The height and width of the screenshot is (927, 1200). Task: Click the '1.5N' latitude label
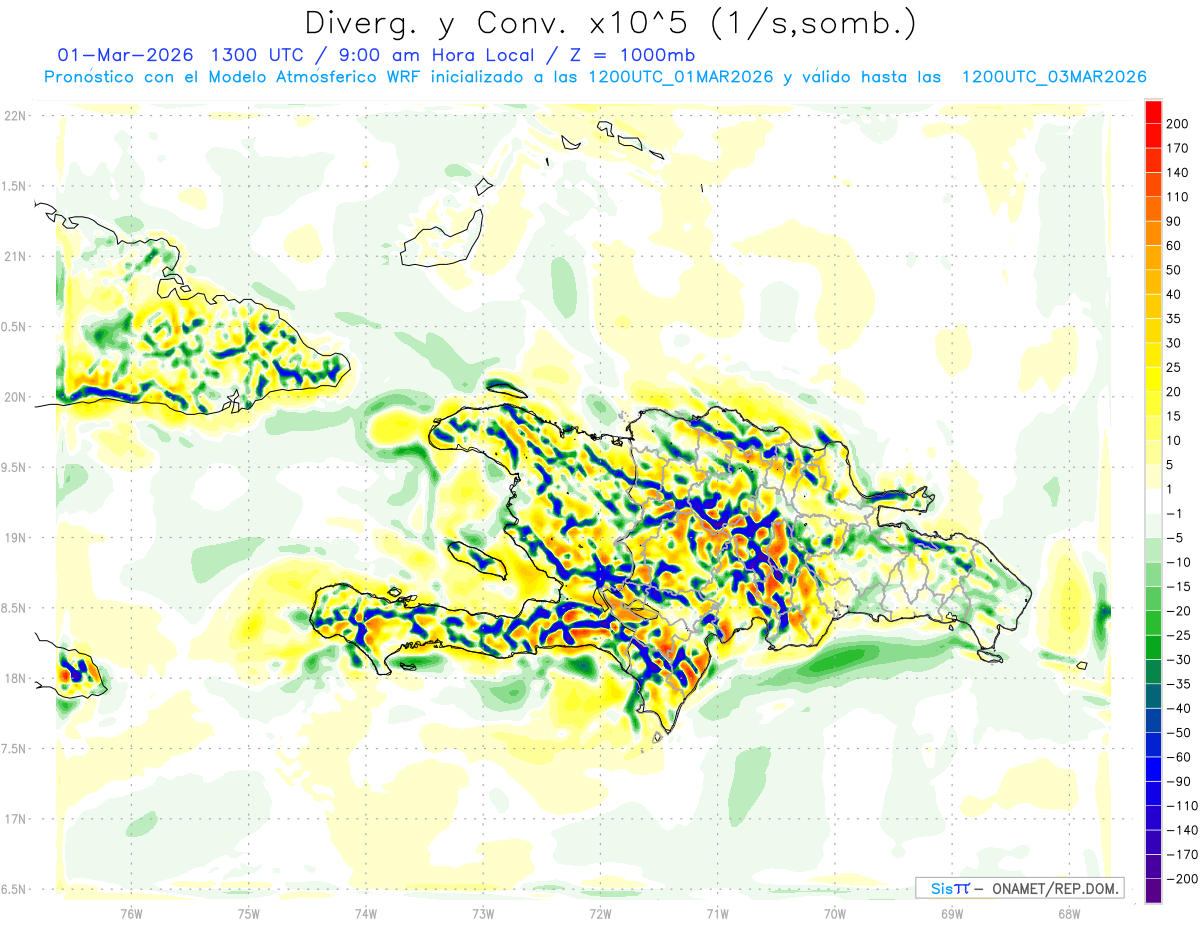click(x=15, y=186)
